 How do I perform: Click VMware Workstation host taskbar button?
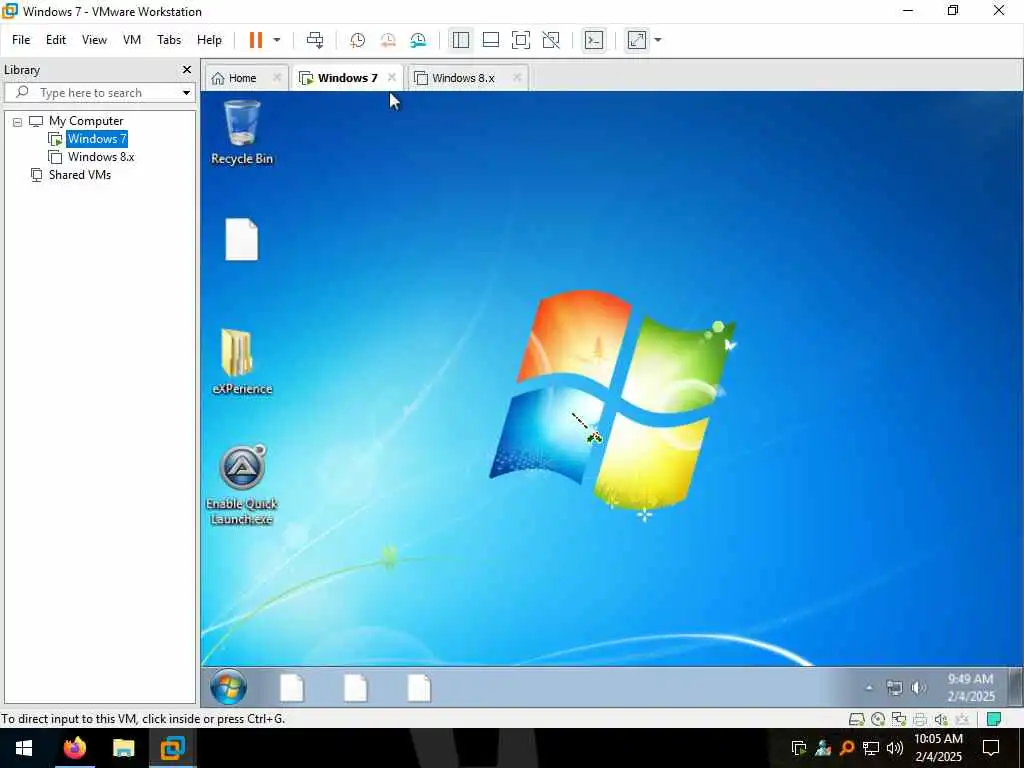(x=172, y=748)
